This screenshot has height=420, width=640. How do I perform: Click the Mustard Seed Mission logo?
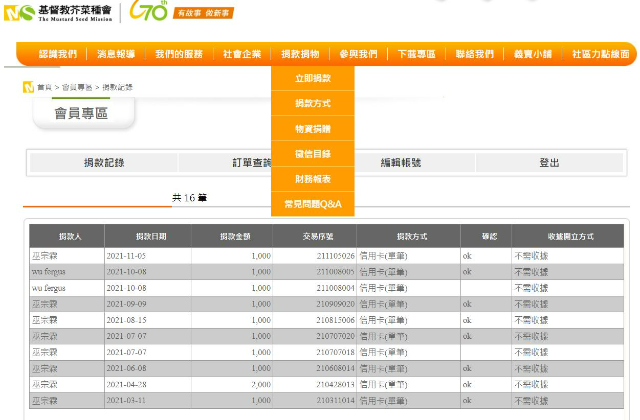59,13
